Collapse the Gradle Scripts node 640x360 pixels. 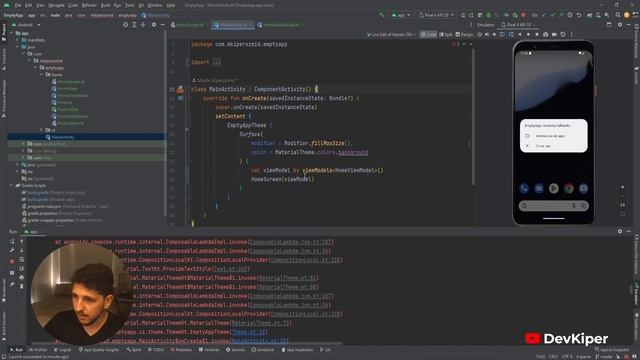12,185
